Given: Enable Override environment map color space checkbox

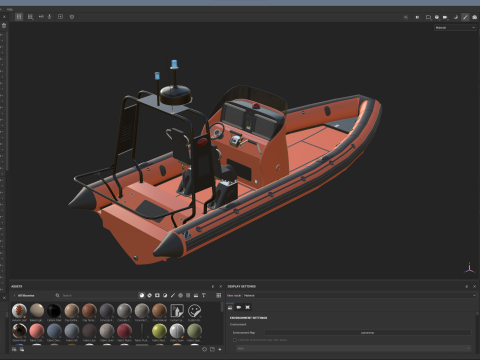Looking at the screenshot, I should [x=235, y=340].
